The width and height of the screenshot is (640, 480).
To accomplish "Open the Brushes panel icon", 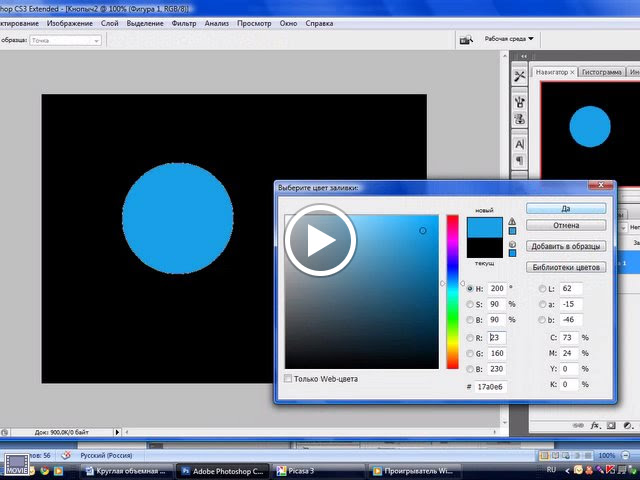I will click(519, 102).
